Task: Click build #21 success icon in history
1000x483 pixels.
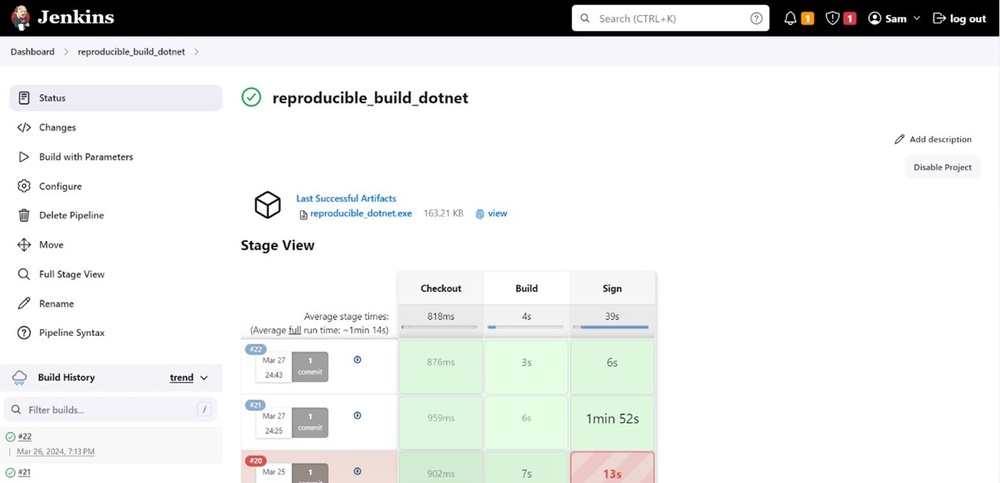Action: [10, 472]
